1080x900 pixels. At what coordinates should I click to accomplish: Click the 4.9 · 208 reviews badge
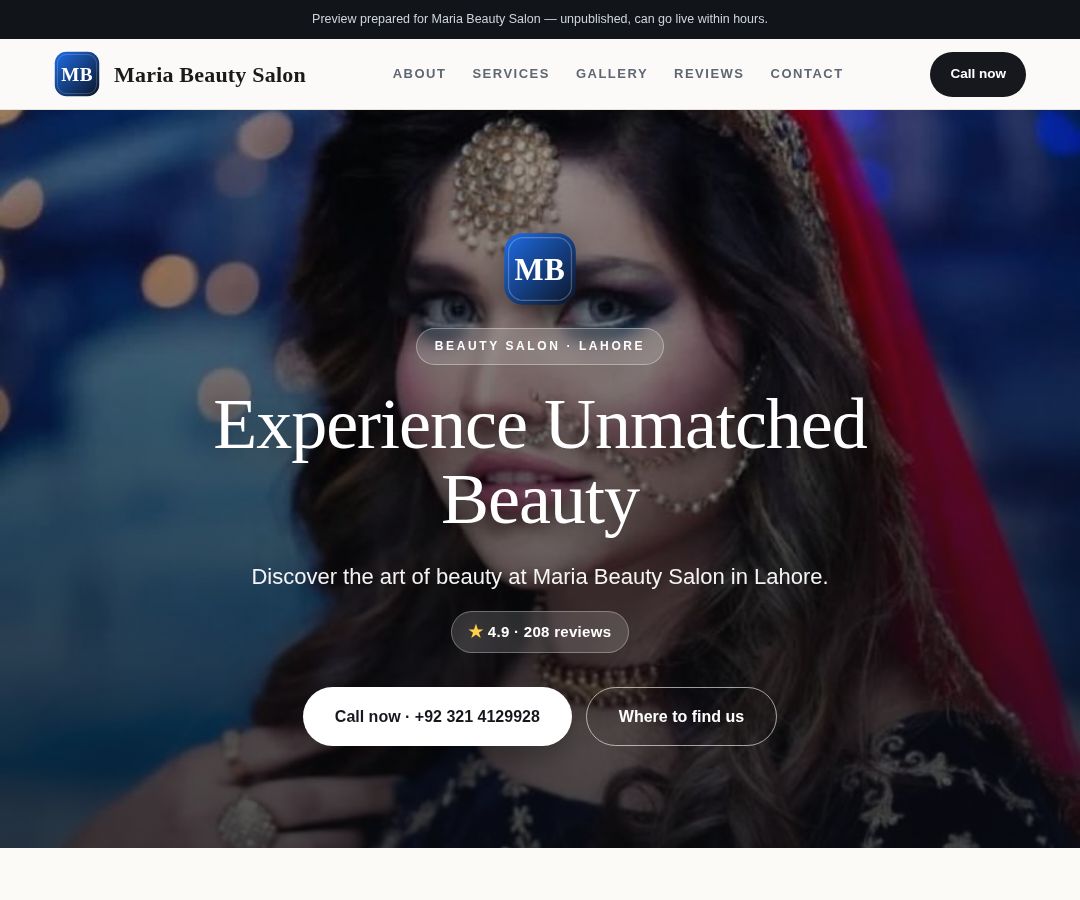[x=540, y=631]
